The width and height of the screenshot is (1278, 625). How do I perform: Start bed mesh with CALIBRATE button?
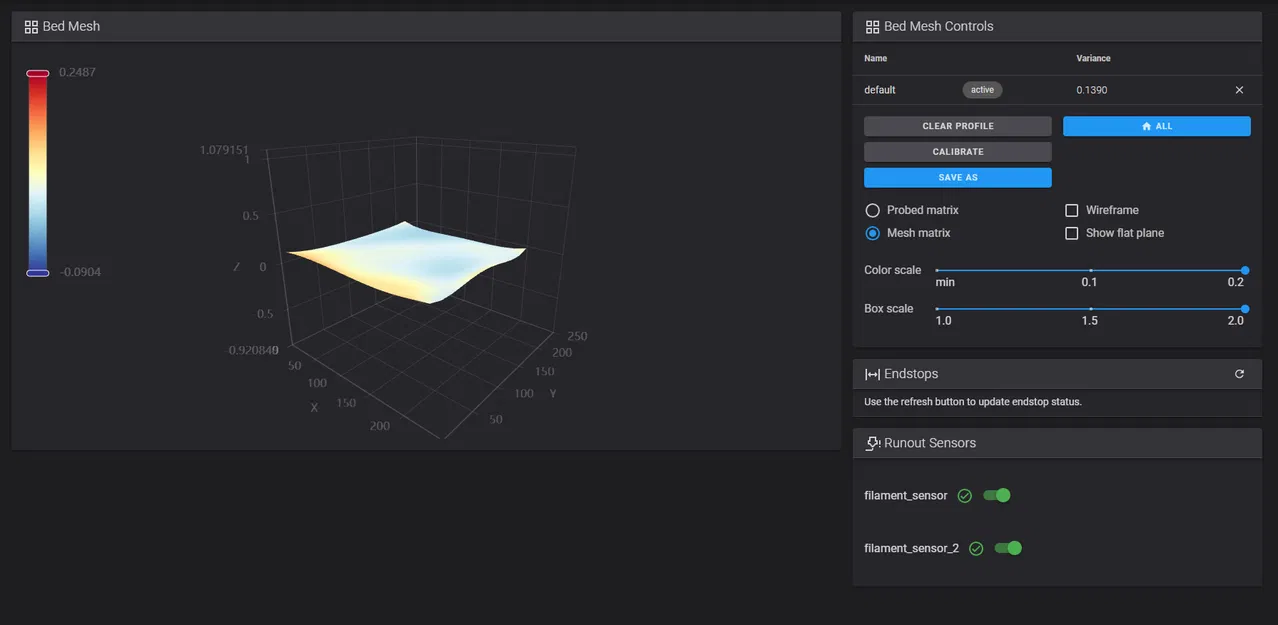[x=957, y=152]
